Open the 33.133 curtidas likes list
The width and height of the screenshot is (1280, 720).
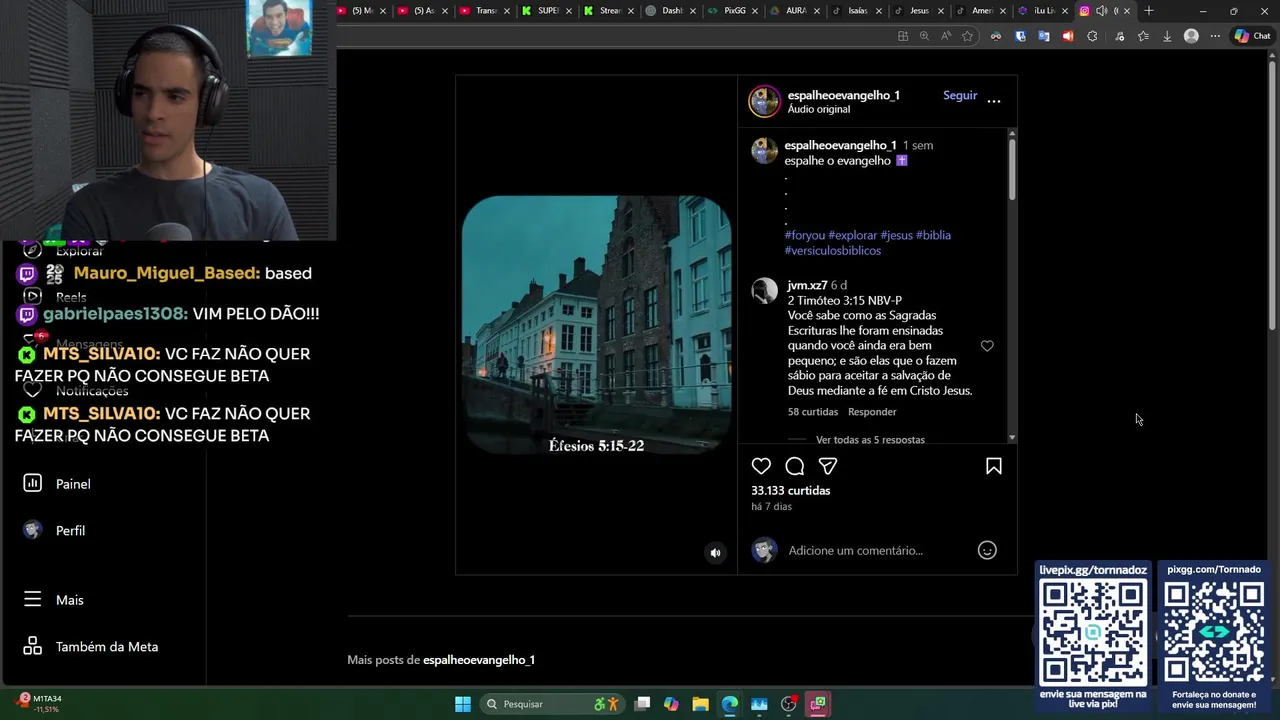[791, 490]
